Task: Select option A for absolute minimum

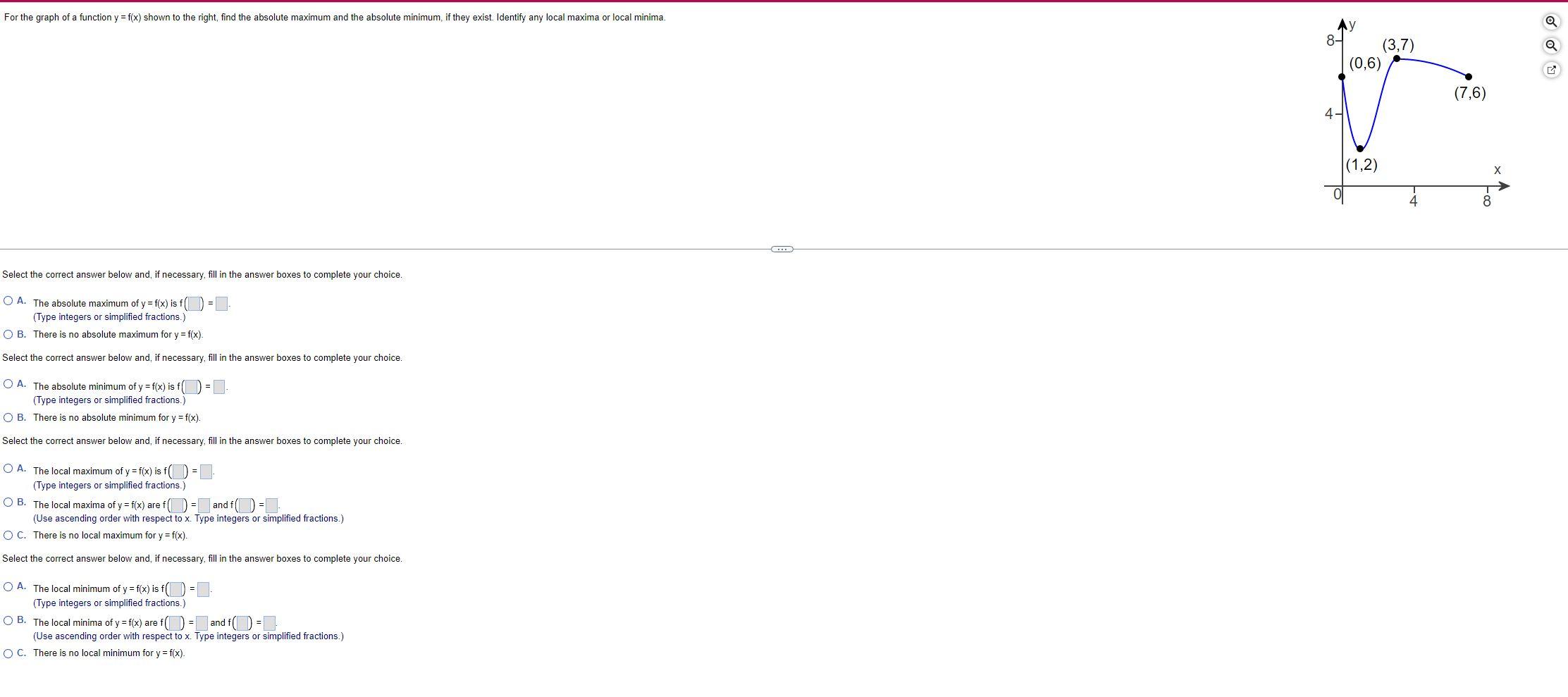Action: [8, 384]
